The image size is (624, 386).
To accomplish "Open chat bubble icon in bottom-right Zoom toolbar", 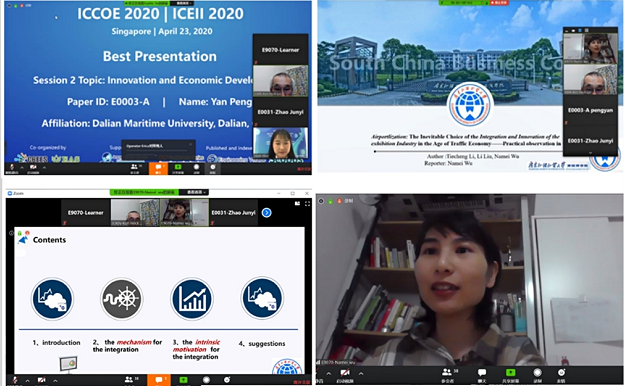I will (x=482, y=372).
